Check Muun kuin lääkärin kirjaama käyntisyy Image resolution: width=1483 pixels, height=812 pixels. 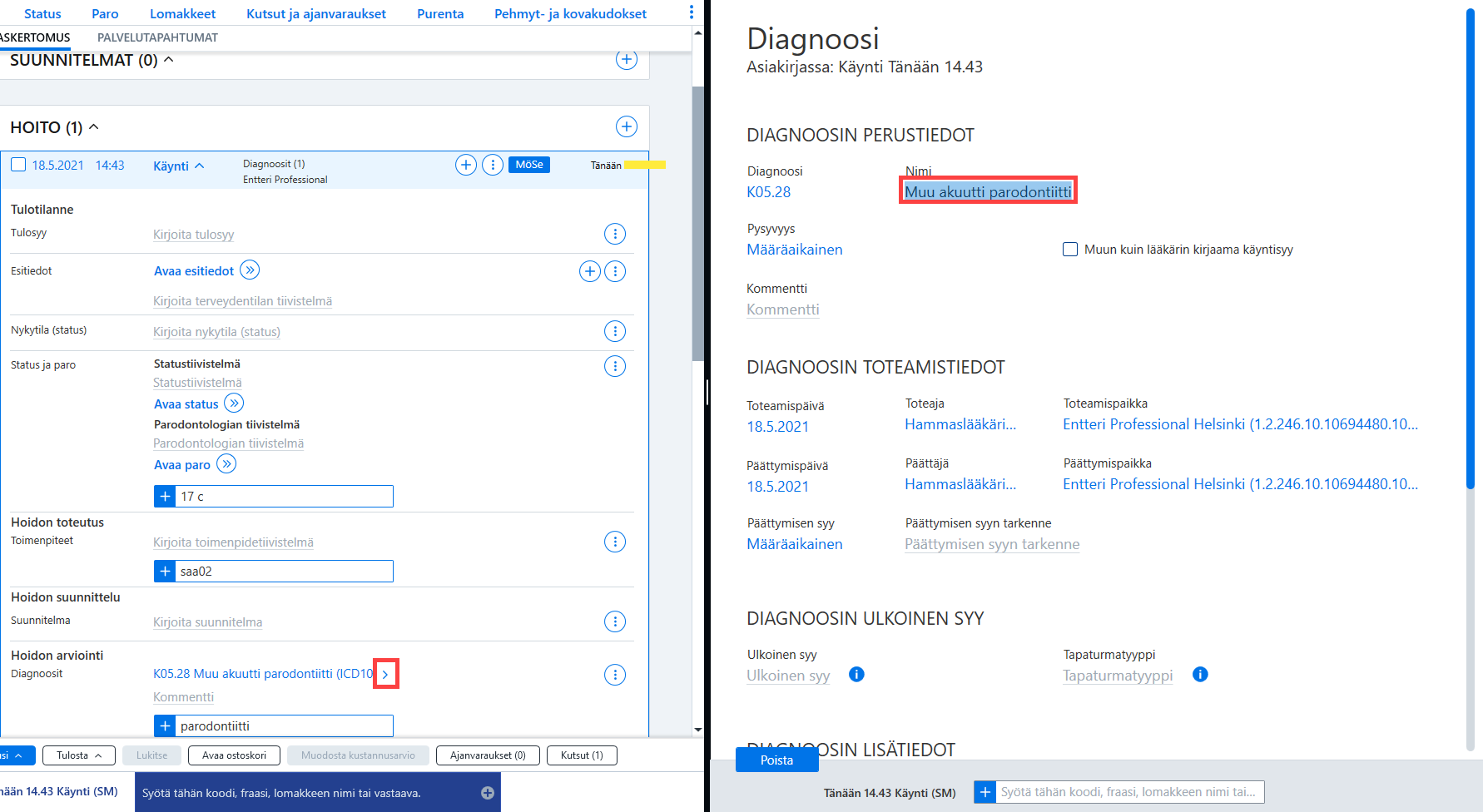click(x=1070, y=250)
